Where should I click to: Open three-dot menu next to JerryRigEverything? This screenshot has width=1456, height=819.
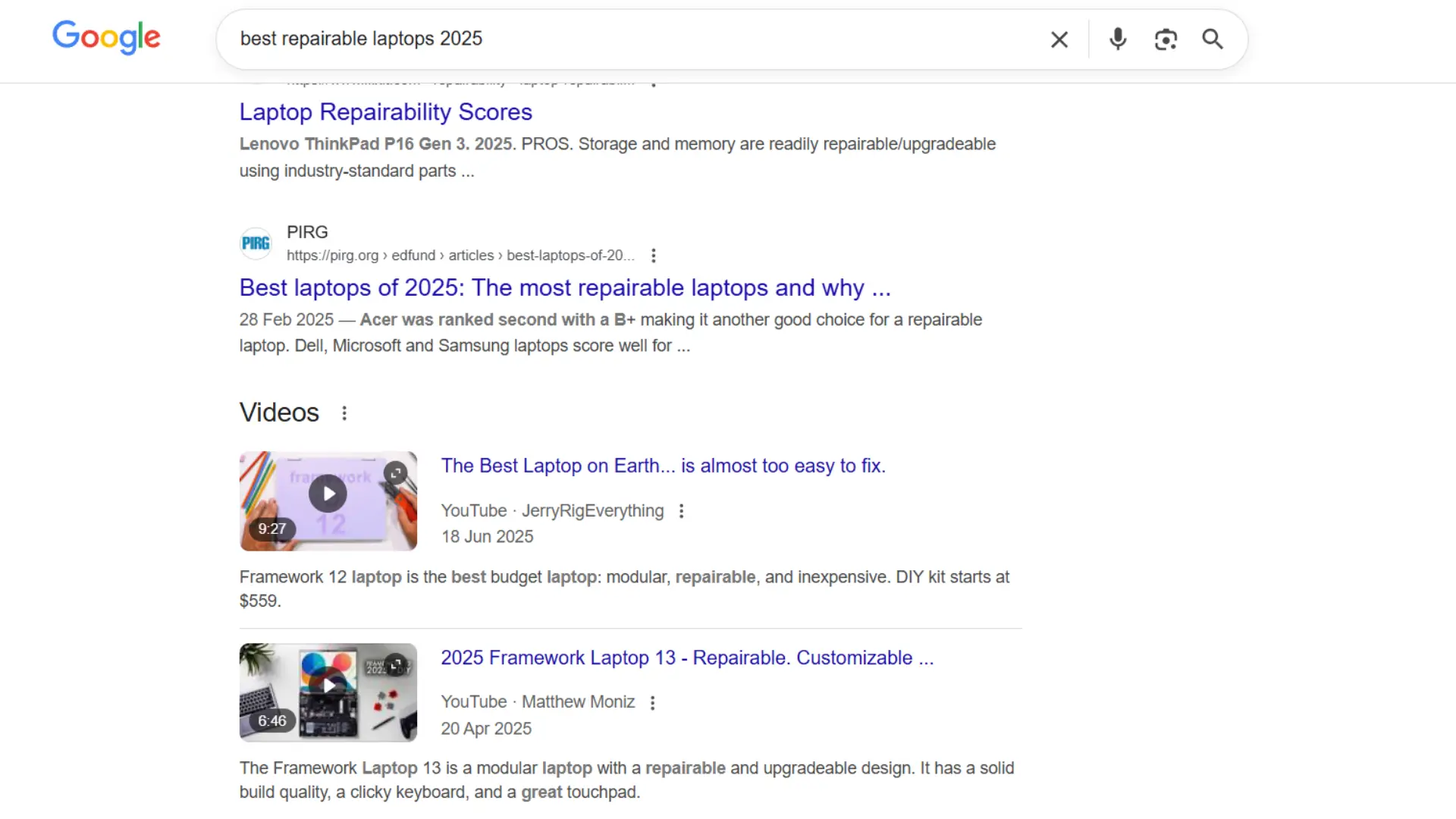click(681, 511)
